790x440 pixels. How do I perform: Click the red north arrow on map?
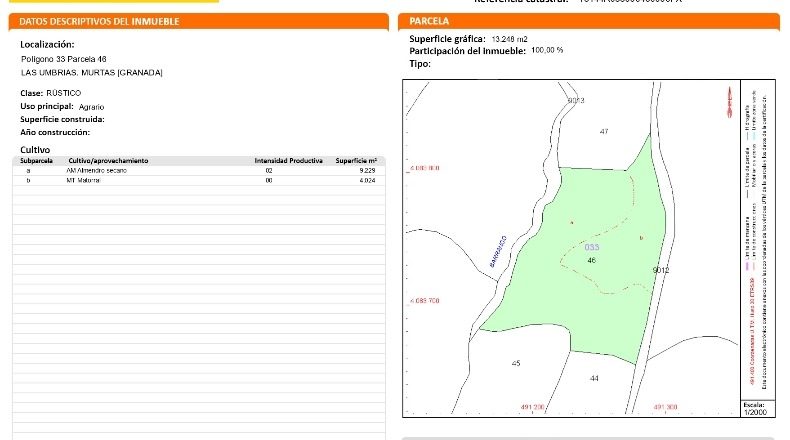click(x=729, y=102)
